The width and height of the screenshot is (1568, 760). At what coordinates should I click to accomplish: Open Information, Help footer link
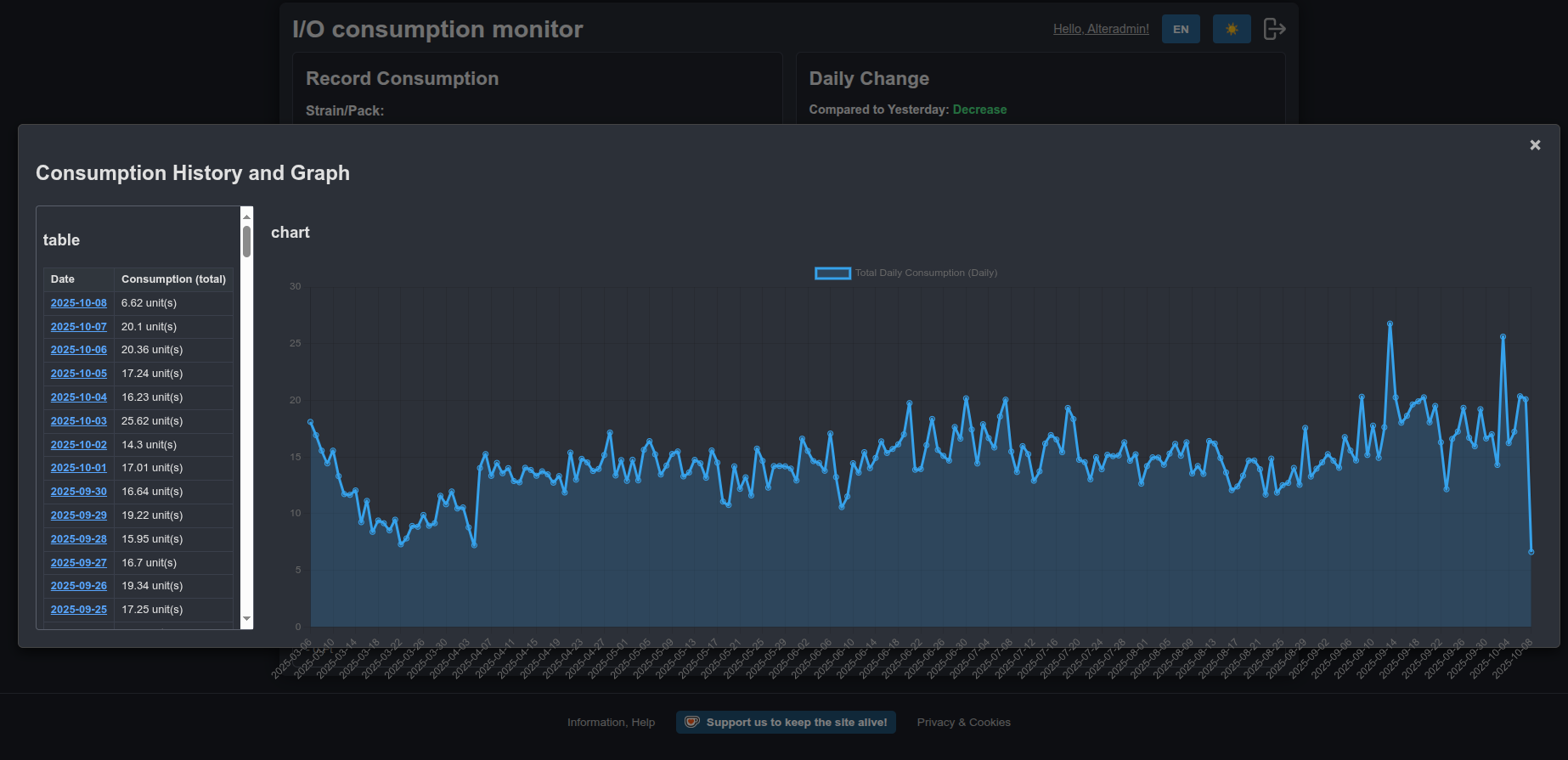click(611, 723)
